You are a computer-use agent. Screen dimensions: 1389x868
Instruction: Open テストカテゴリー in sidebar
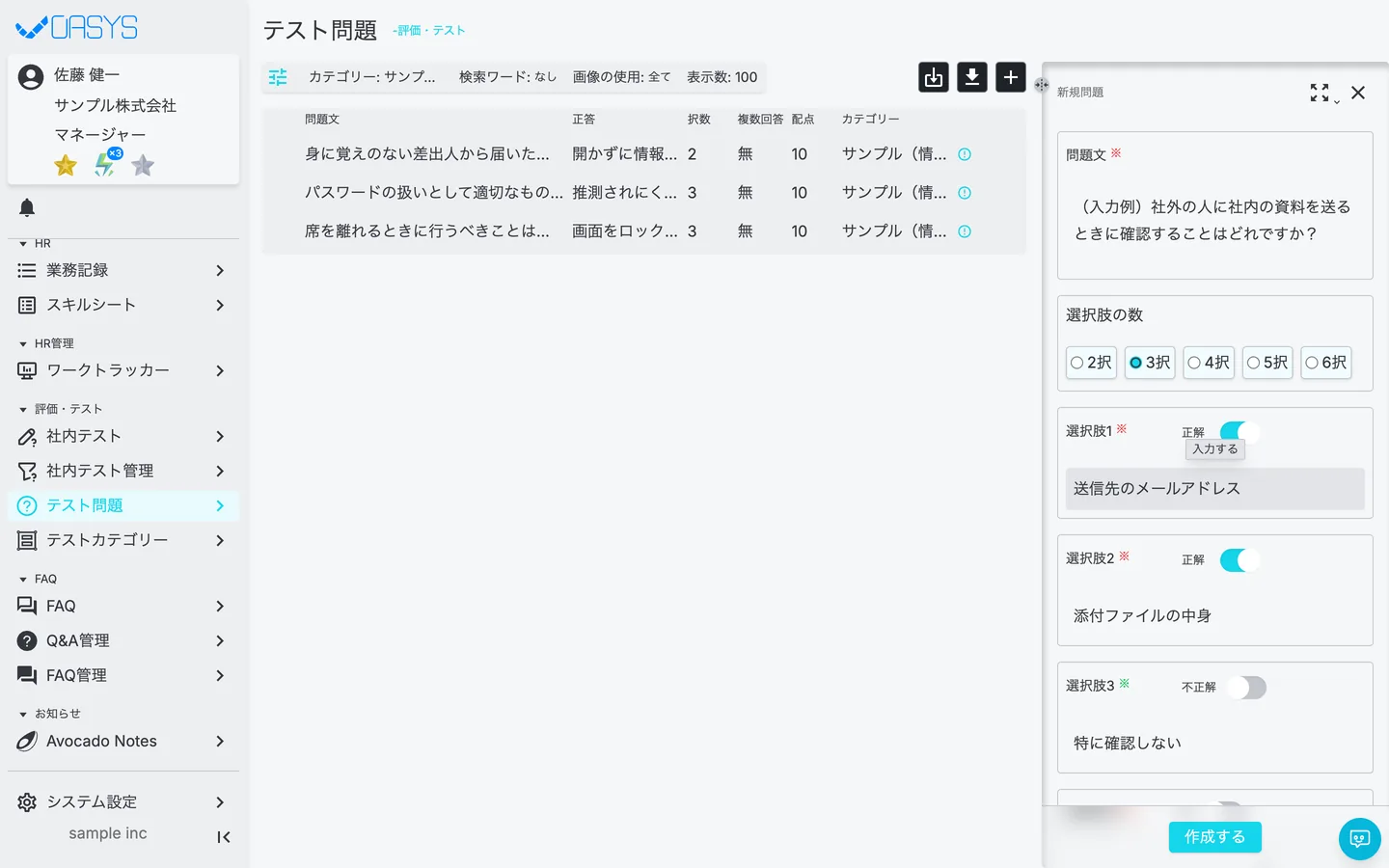(x=123, y=540)
